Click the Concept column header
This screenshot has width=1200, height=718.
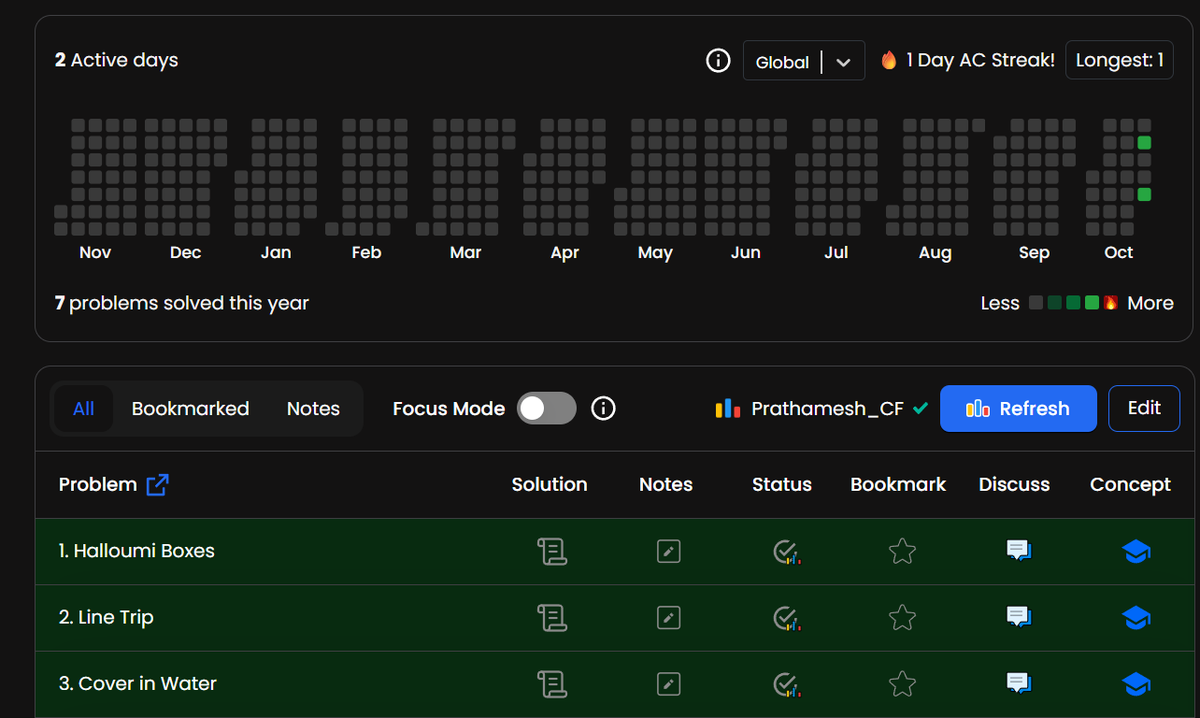coord(1130,485)
